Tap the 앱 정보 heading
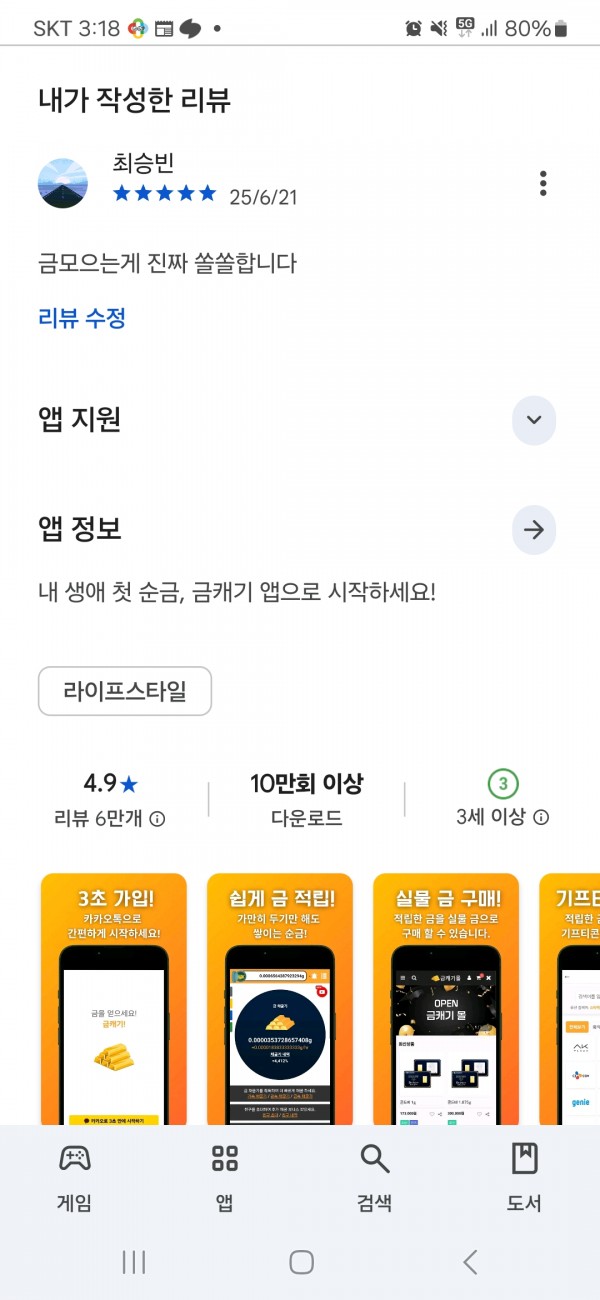The height and width of the screenshot is (1300, 600). click(x=80, y=529)
